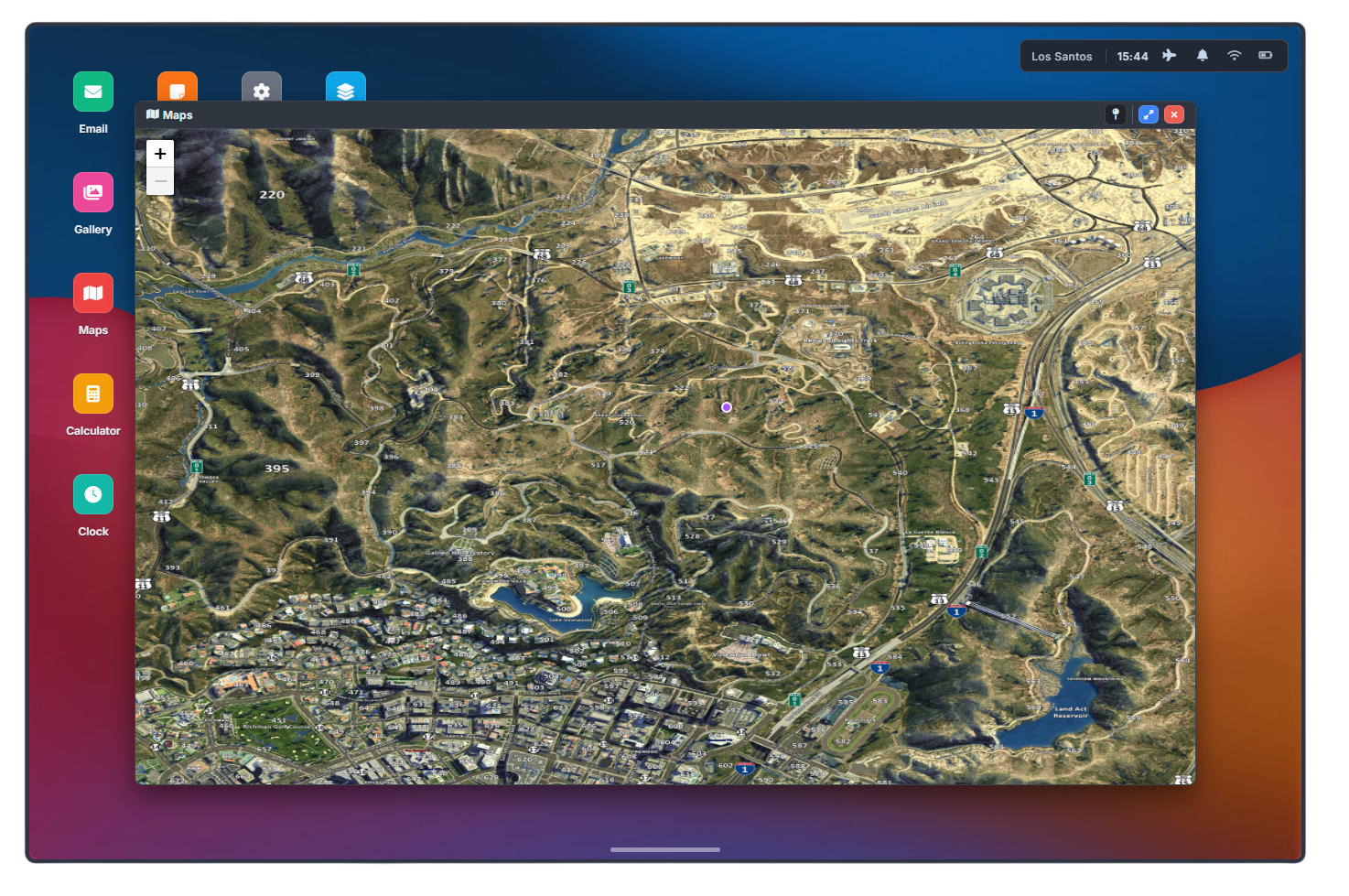Open the orange sticky-note app icon
The height and width of the screenshot is (896, 1349).
(178, 87)
